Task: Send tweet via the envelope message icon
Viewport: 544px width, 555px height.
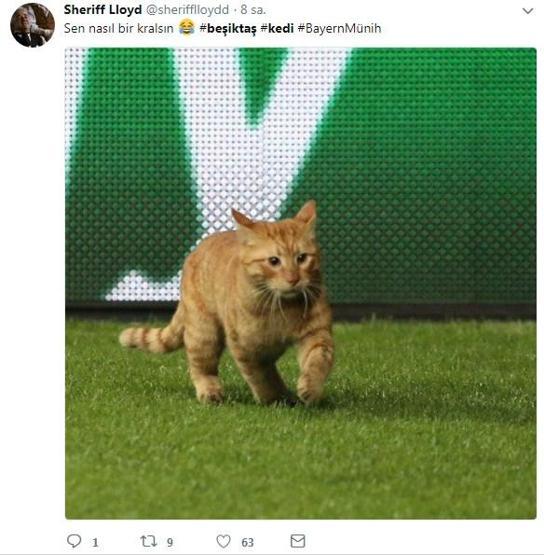Action: (x=298, y=541)
